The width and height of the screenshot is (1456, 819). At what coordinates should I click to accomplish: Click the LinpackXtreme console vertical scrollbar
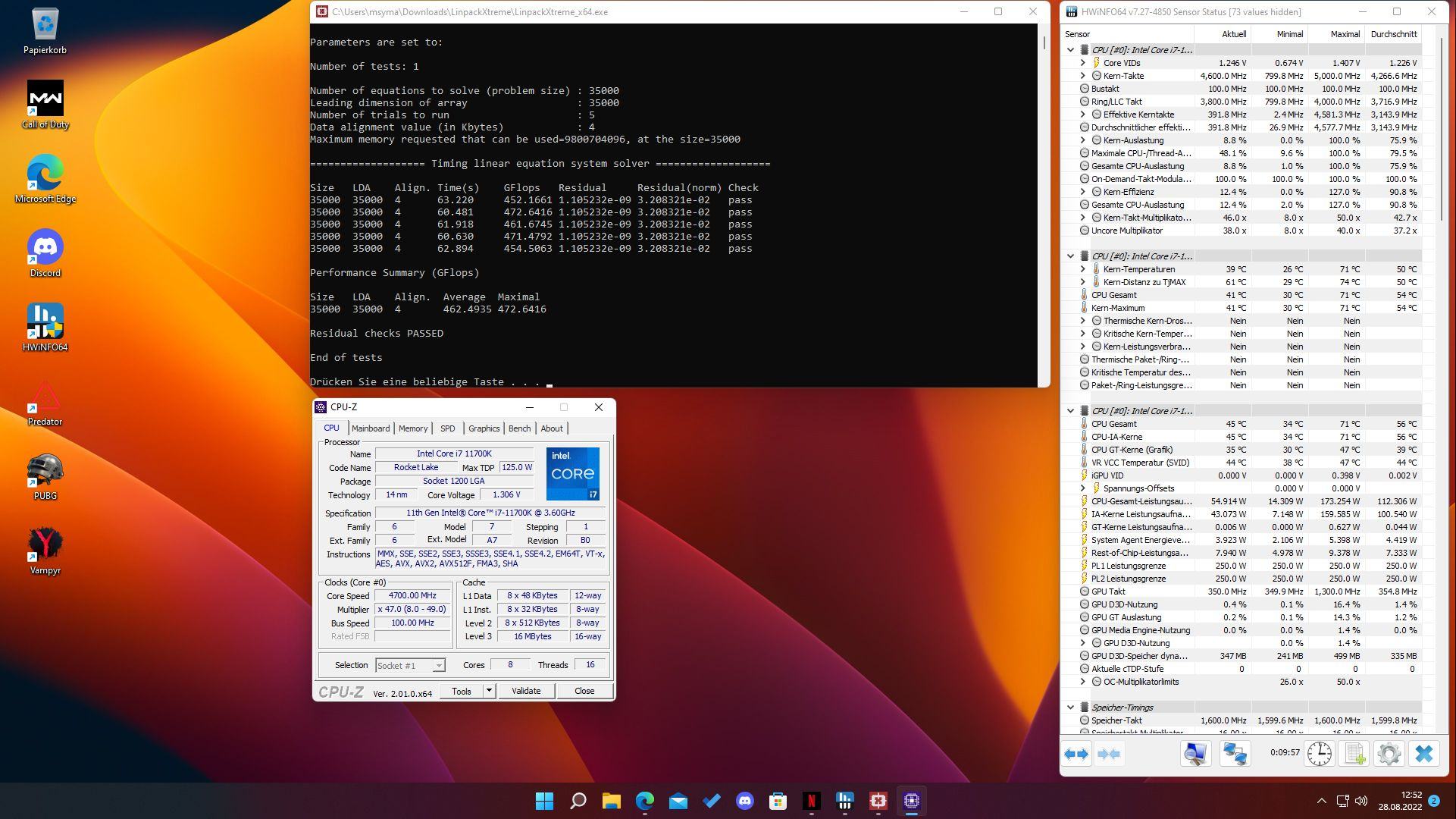pos(1044,205)
